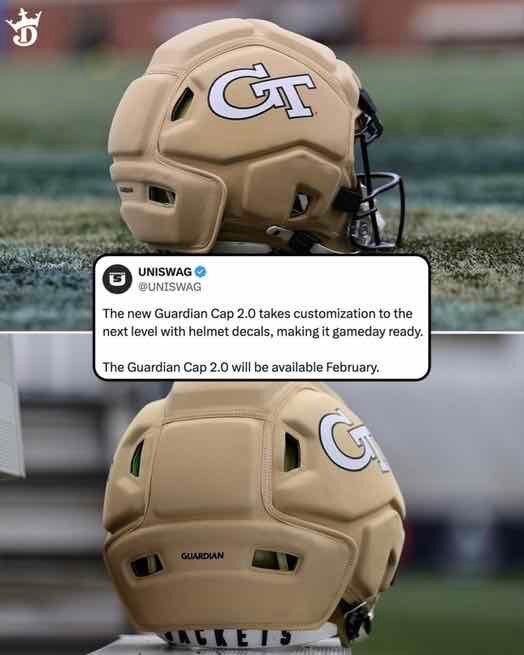This screenshot has width=524, height=655.
Task: Click the DraftKings crown logo
Action: pyautogui.click(x=24, y=28)
